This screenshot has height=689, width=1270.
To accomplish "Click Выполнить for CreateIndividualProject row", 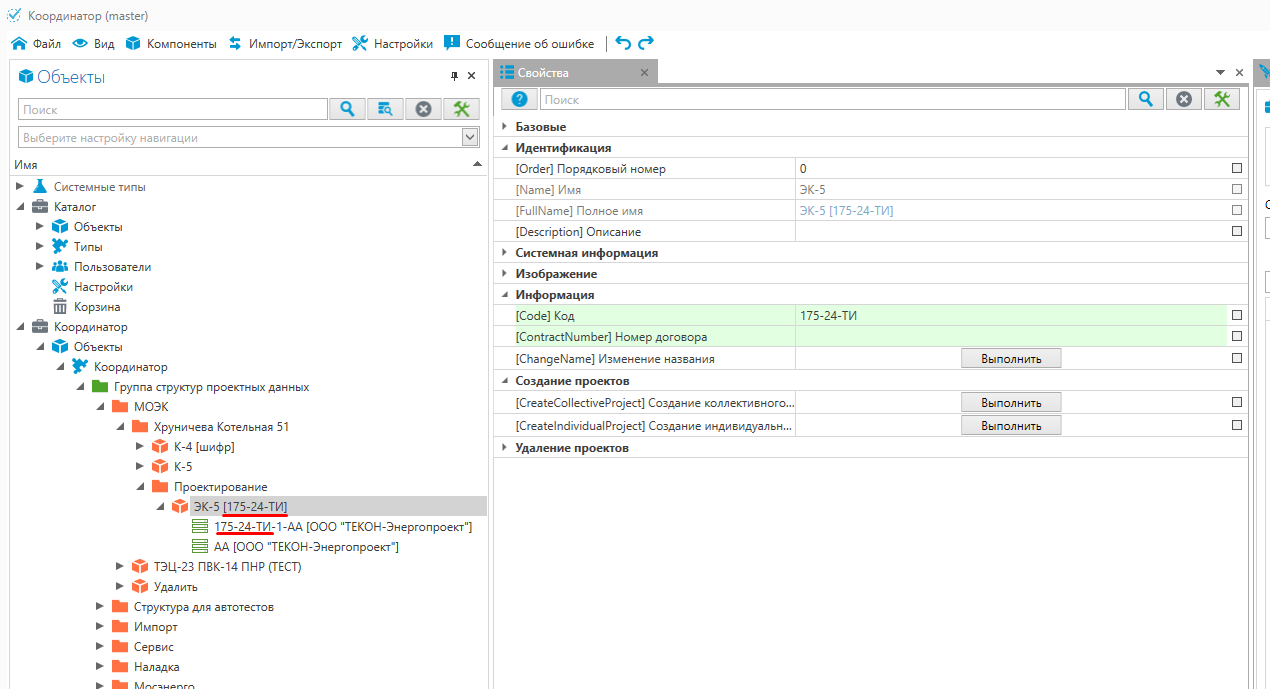I will pyautogui.click(x=1011, y=426).
